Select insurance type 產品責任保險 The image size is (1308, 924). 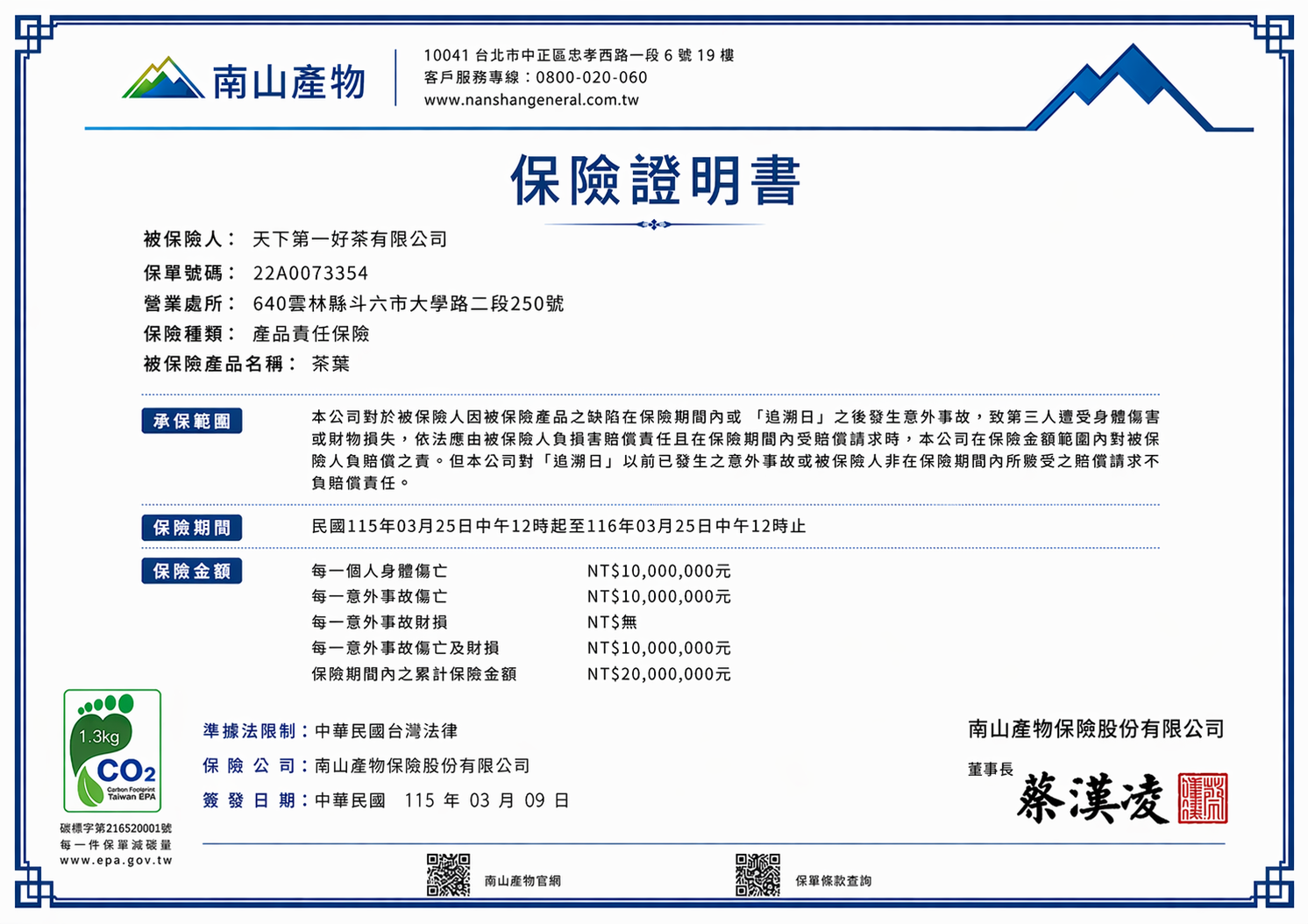(311, 334)
